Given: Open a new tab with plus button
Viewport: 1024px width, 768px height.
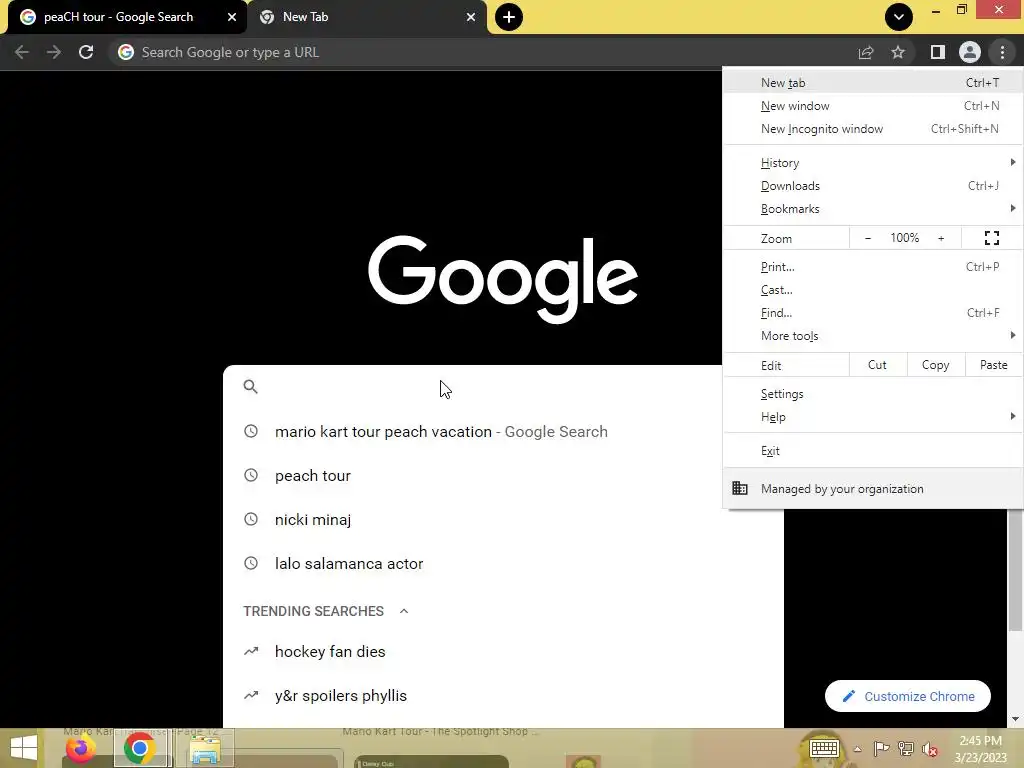Looking at the screenshot, I should [509, 17].
